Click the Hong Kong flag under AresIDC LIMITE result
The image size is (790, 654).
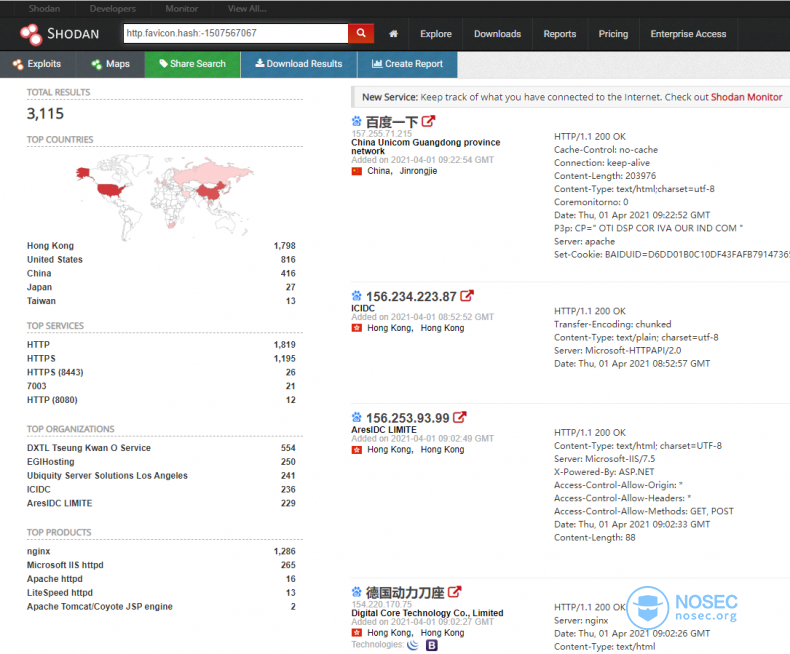pyautogui.click(x=357, y=449)
